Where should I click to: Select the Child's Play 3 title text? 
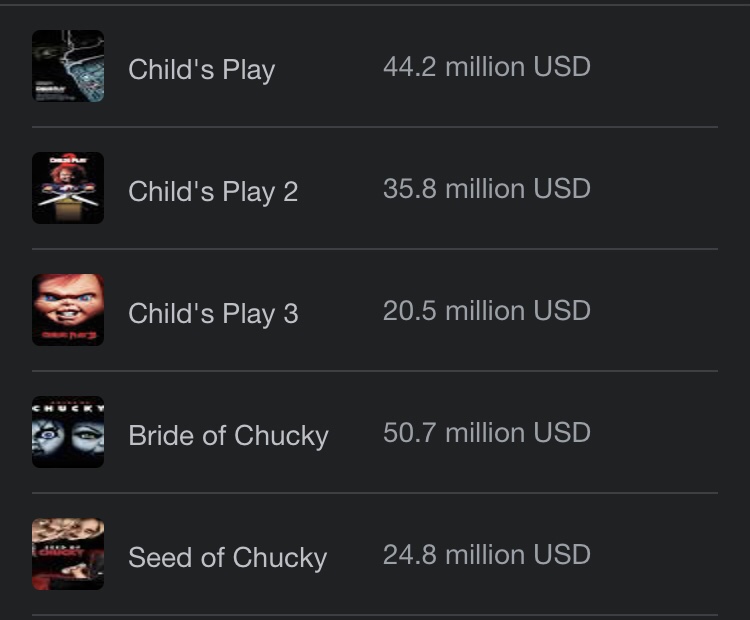(213, 314)
